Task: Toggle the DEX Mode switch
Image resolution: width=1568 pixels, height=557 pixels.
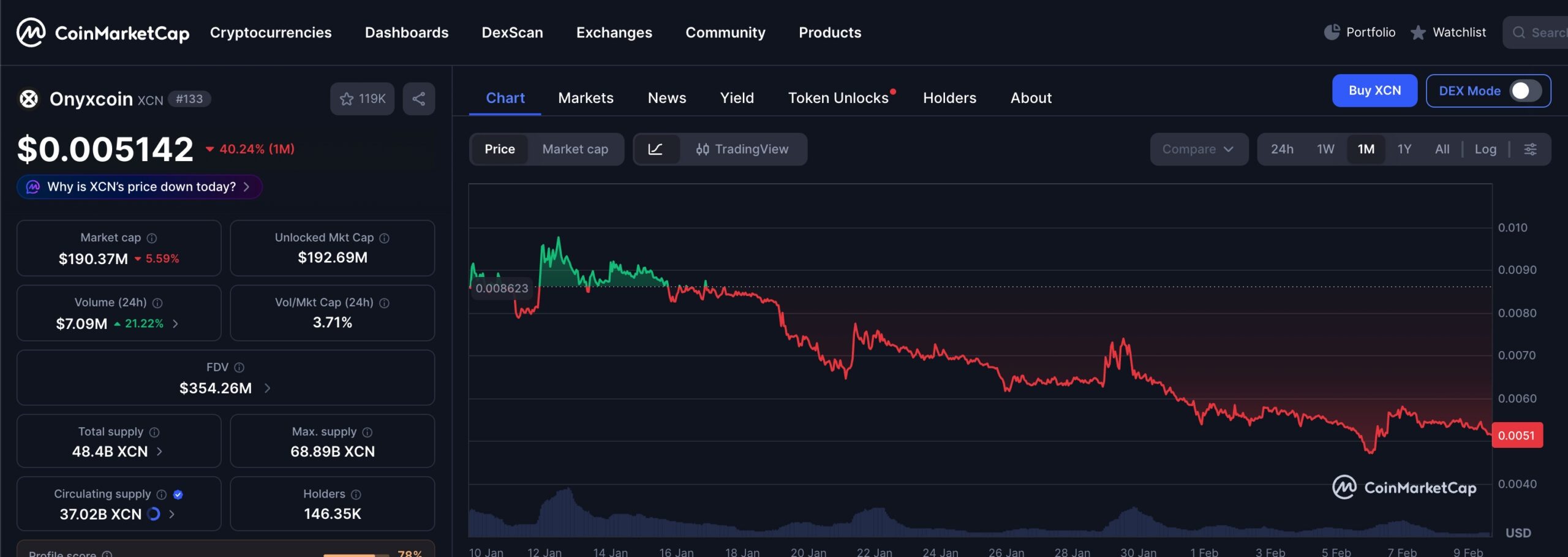Action: (1525, 91)
